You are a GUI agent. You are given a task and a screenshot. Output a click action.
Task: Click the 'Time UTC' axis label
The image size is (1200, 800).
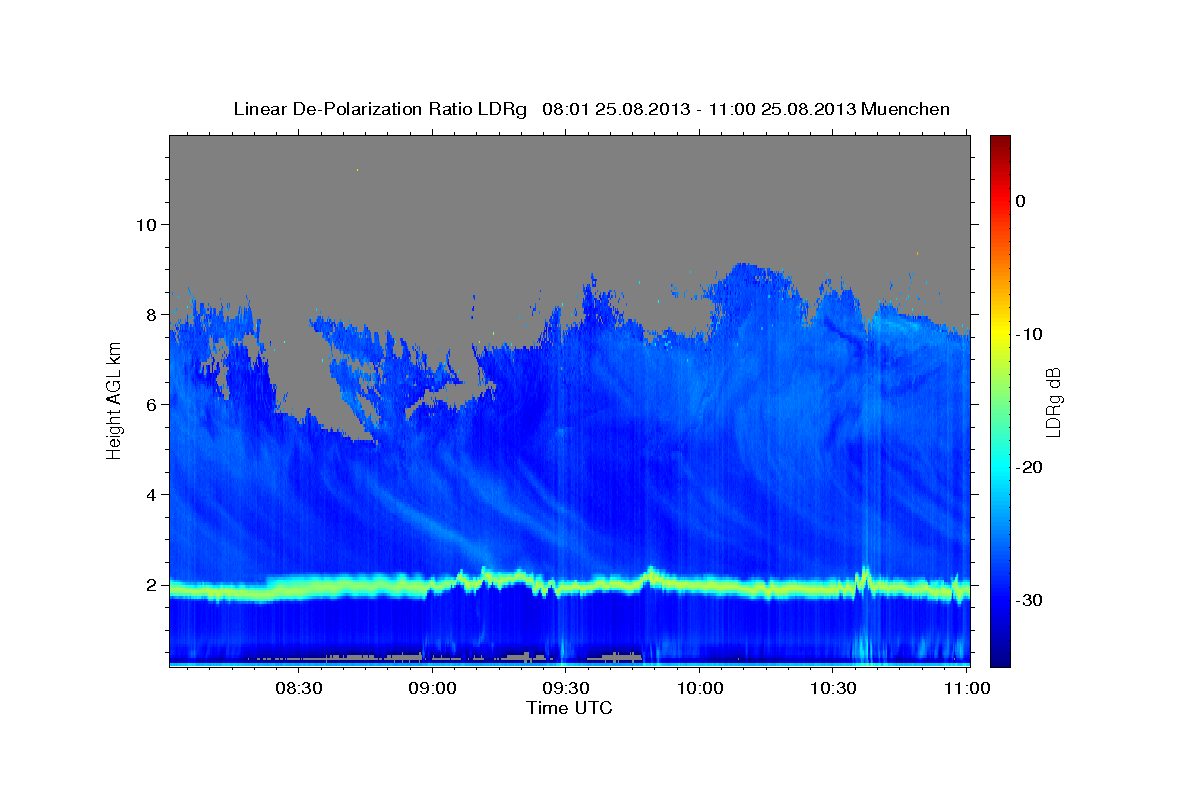[569, 708]
